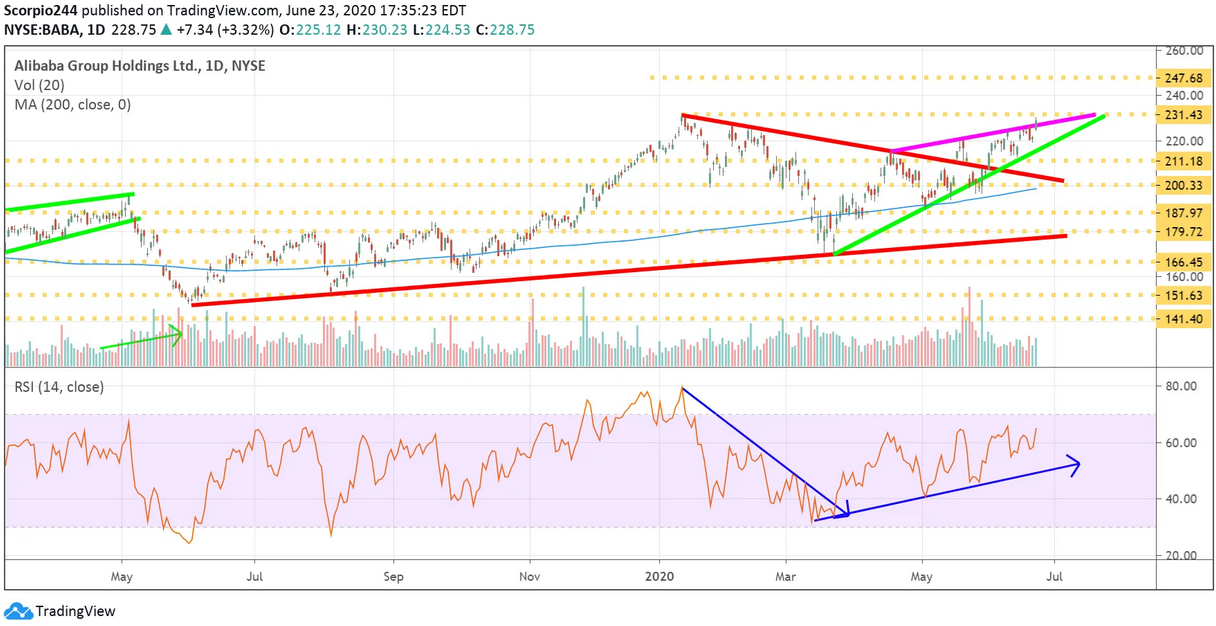Click the 231.43 price level label
1216x626 pixels.
(1183, 116)
